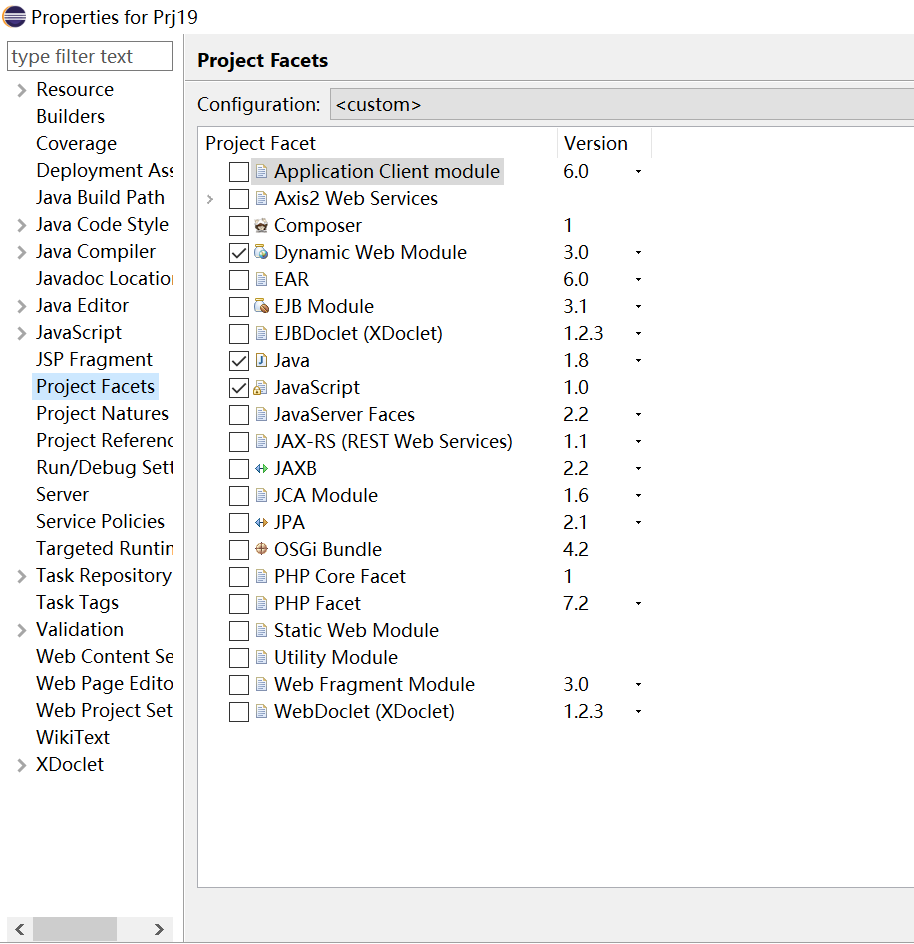This screenshot has height=944, width=914.
Task: Open the PHP Facet version dropdown
Action: click(638, 603)
